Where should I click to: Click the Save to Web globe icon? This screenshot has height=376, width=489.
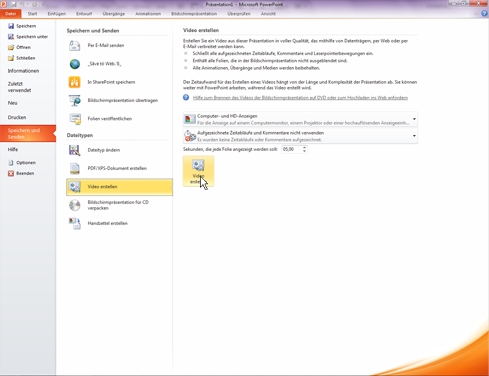[75, 64]
